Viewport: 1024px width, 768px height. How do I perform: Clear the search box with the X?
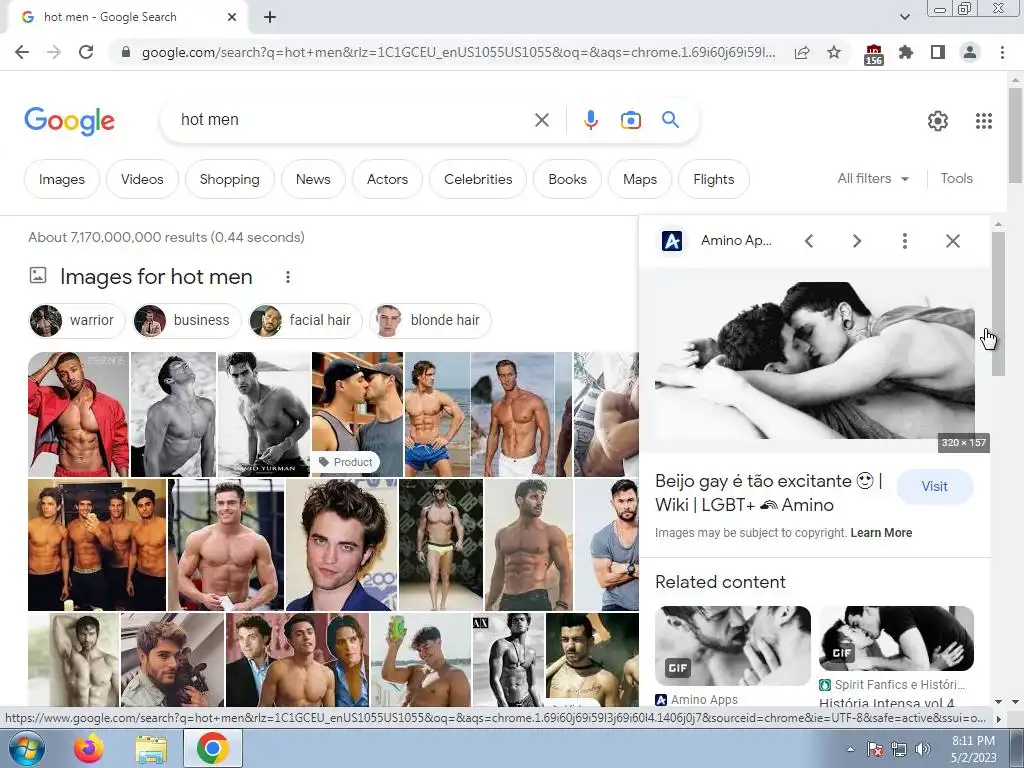[x=541, y=120]
